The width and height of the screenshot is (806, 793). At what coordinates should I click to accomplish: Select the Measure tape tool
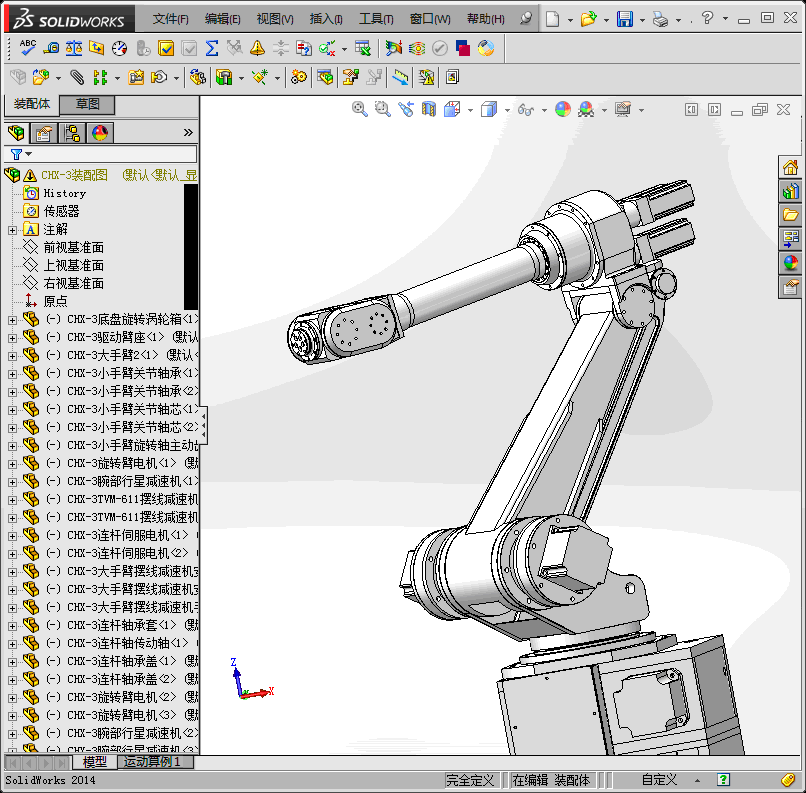(x=50, y=48)
